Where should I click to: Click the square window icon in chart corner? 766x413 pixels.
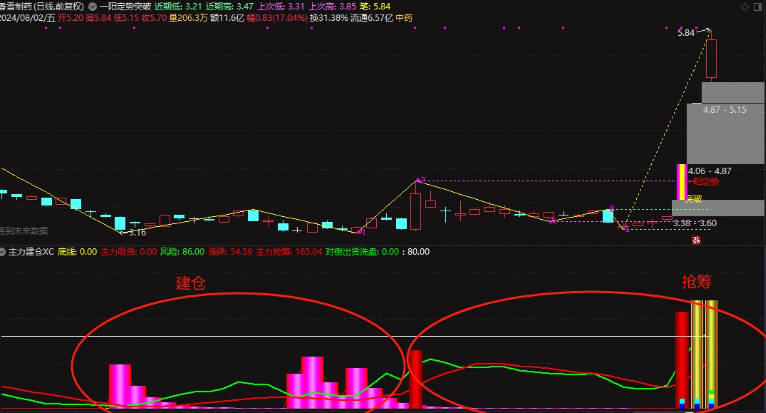tap(759, 7)
